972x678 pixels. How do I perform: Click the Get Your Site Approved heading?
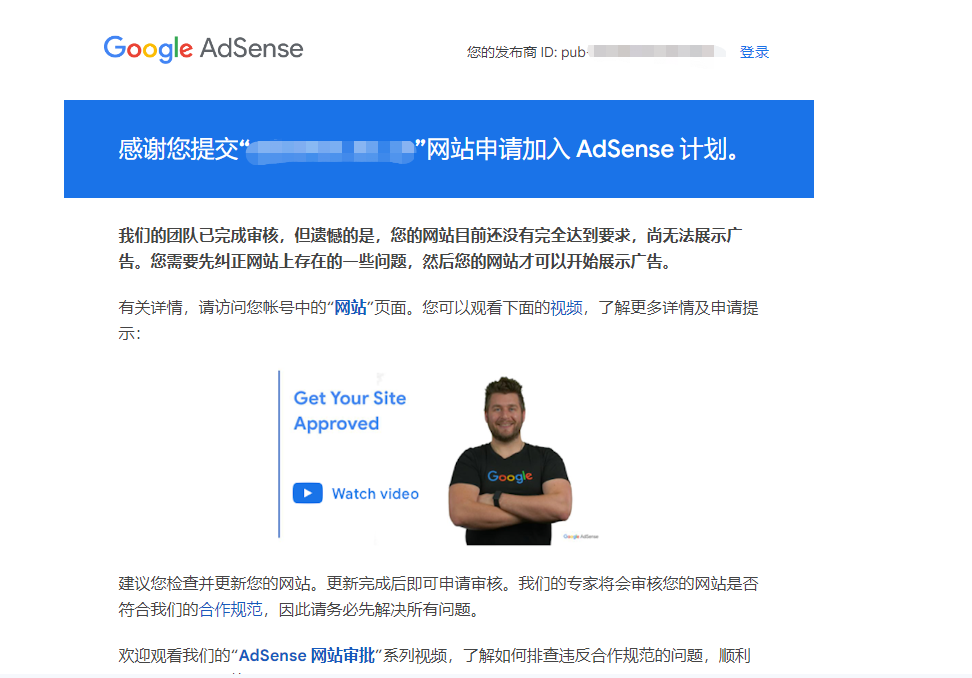(350, 410)
